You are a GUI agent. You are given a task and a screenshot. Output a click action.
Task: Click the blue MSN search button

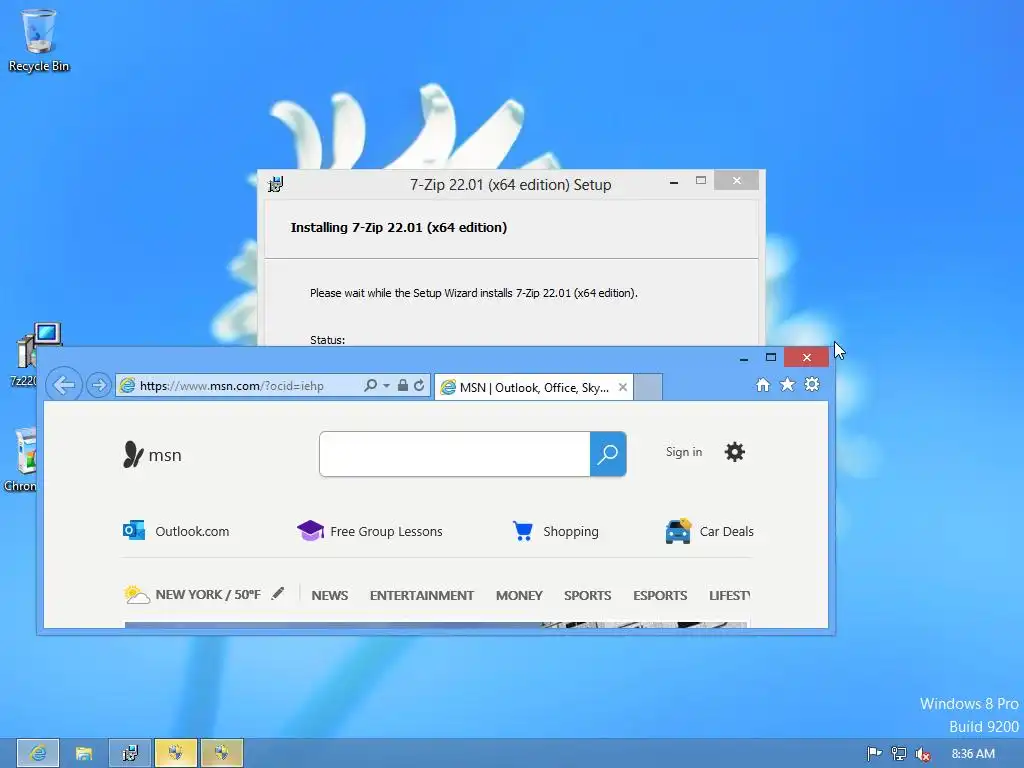pyautogui.click(x=608, y=454)
